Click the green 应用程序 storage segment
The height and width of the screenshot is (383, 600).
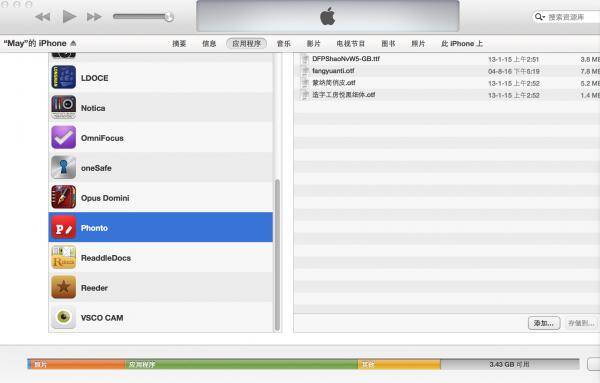[241, 364]
